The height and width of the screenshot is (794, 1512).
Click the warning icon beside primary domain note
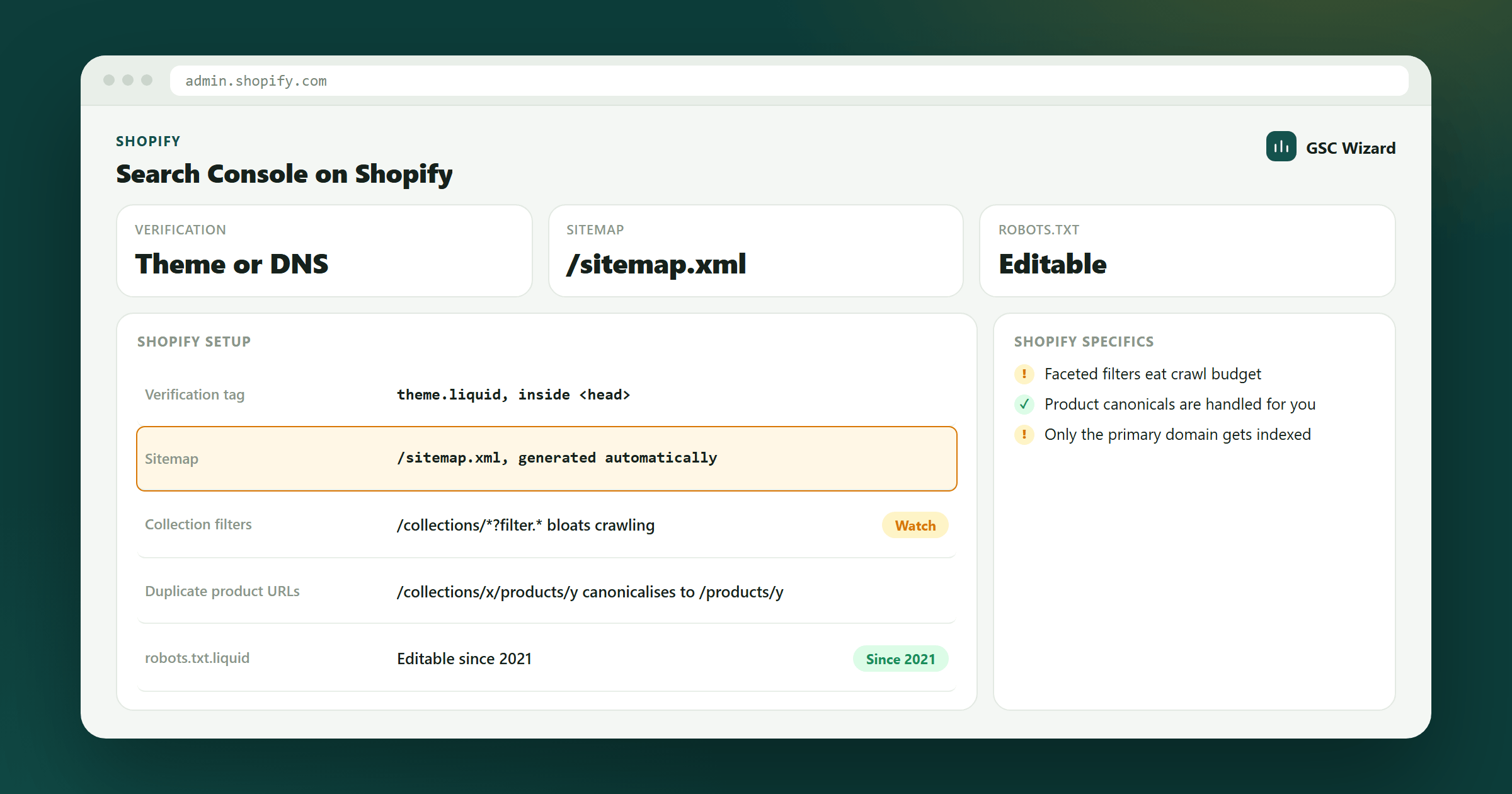click(1024, 434)
